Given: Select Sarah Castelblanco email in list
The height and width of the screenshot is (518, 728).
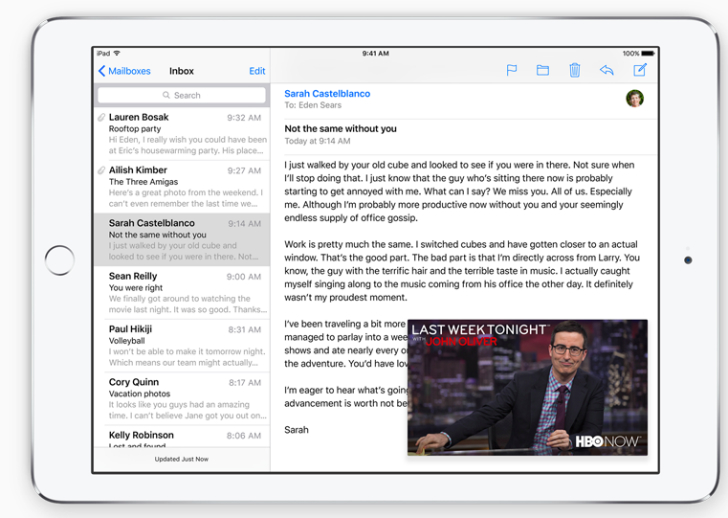Looking at the screenshot, I should coord(182,240).
